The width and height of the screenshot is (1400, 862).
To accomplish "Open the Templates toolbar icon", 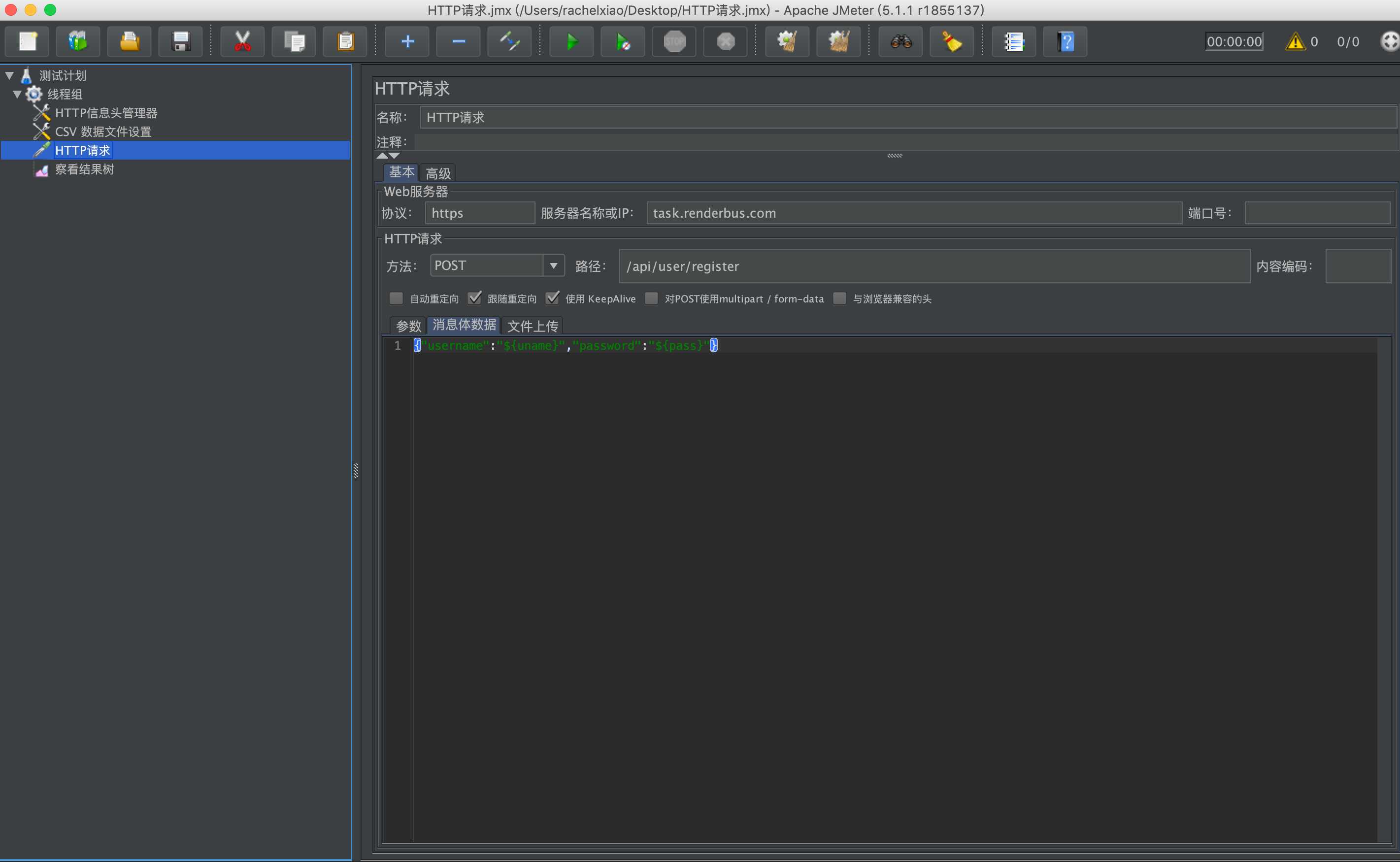I will (78, 41).
